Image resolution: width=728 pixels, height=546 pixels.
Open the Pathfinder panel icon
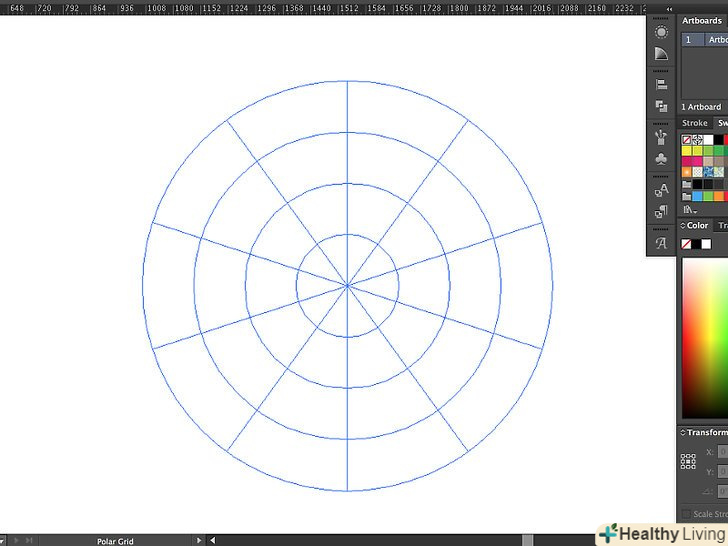(x=661, y=106)
